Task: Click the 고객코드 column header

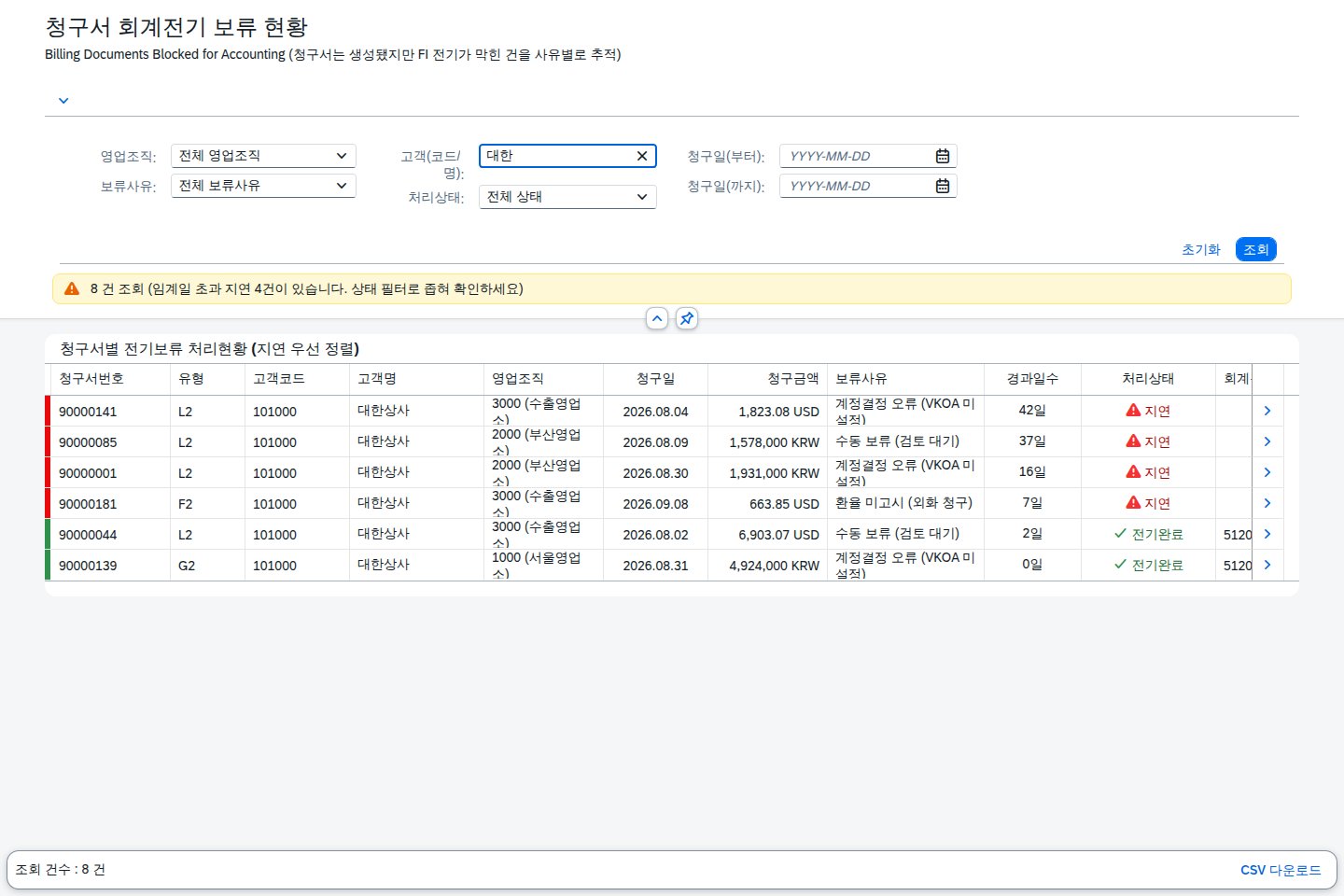Action: pos(297,379)
